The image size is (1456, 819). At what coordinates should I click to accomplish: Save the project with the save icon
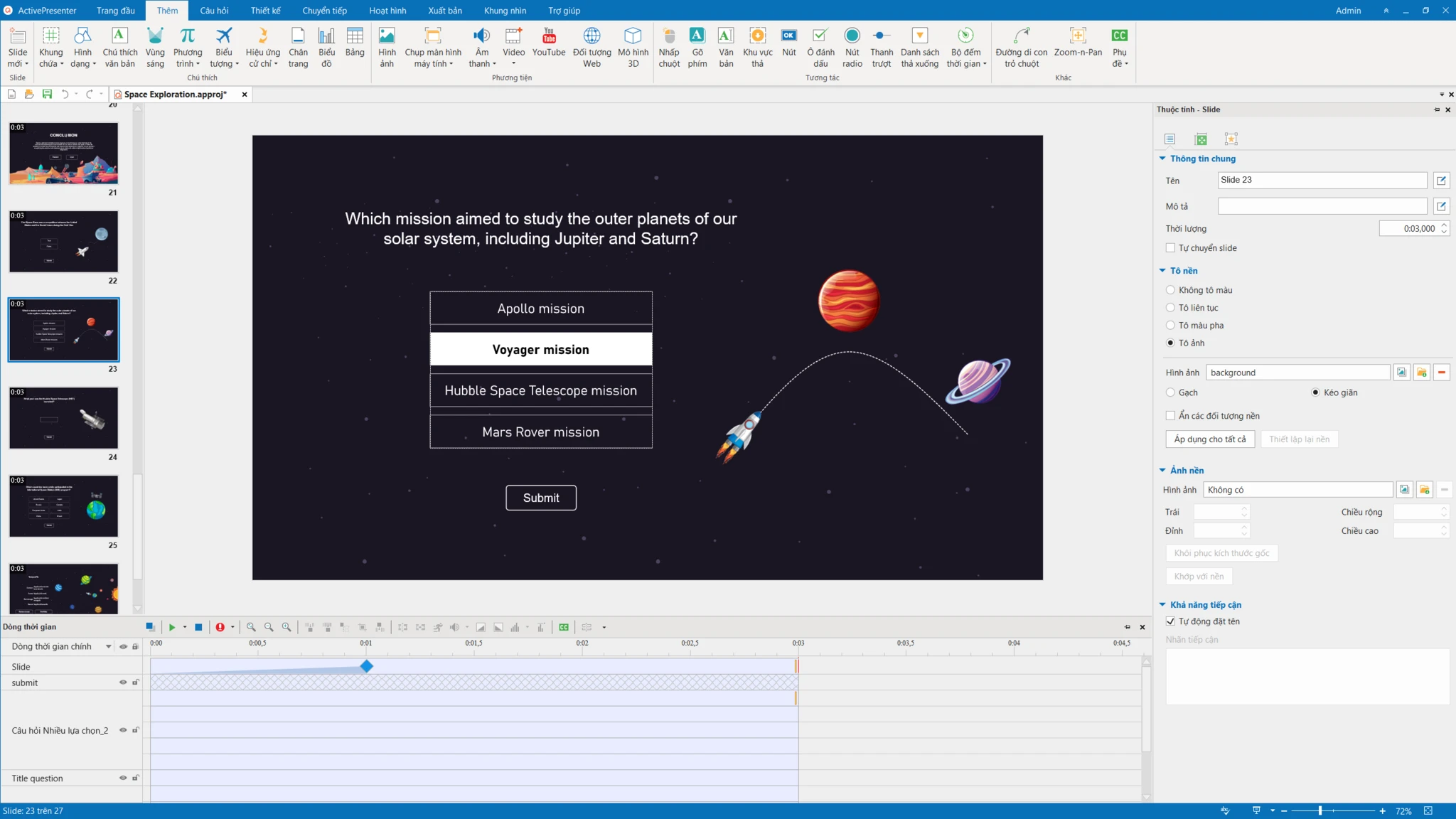(47, 94)
